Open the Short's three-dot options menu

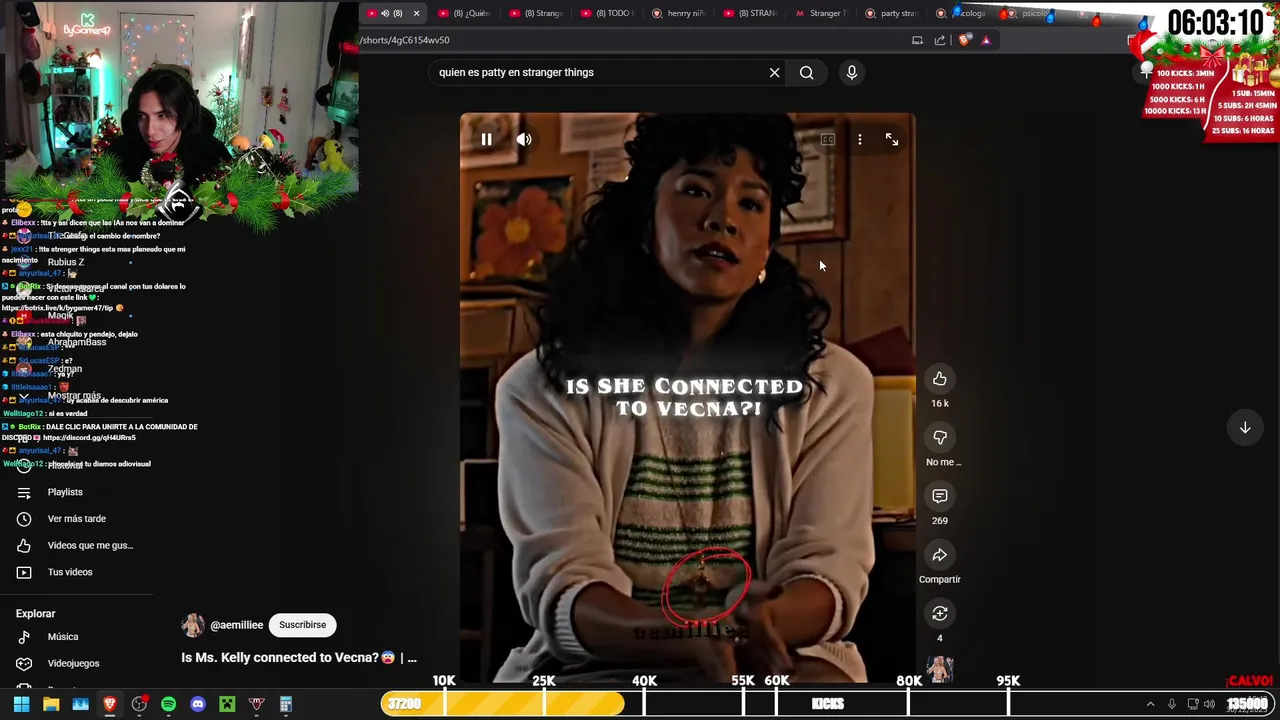pos(859,140)
